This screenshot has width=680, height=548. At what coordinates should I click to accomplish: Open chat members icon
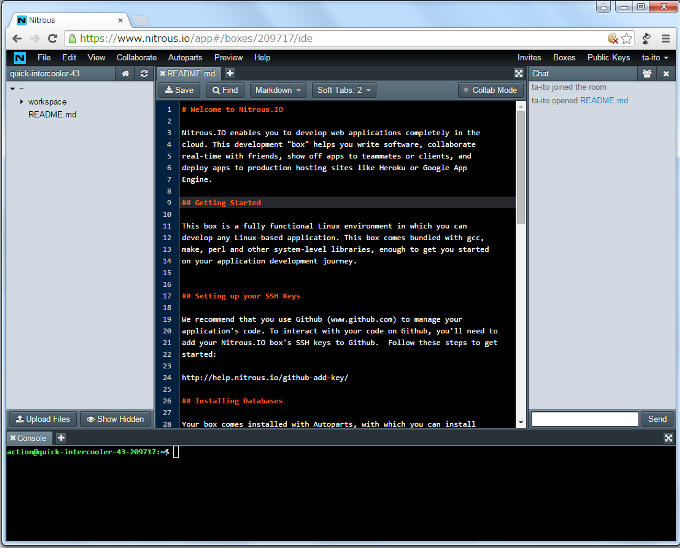pyautogui.click(x=647, y=74)
